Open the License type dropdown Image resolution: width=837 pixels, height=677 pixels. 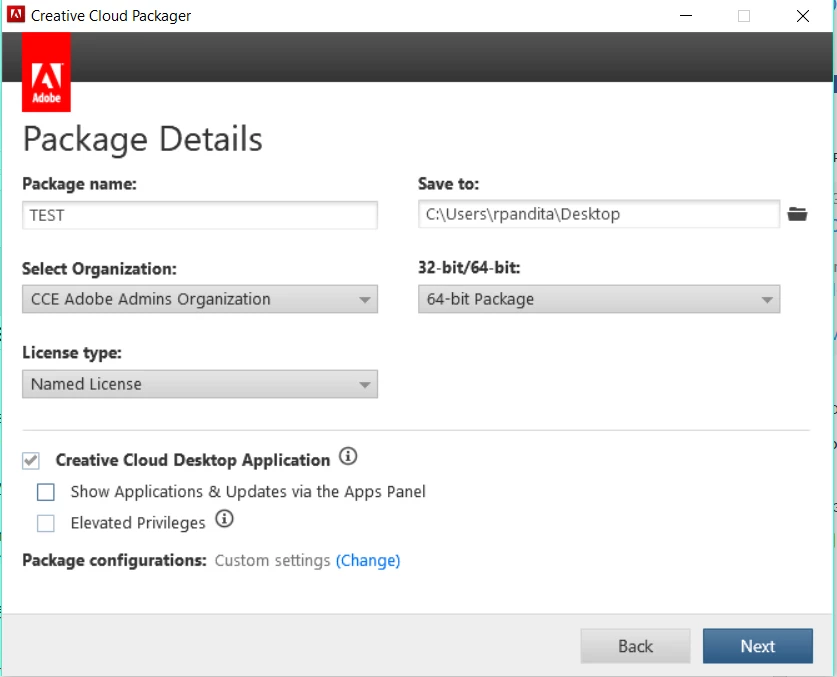pos(200,384)
